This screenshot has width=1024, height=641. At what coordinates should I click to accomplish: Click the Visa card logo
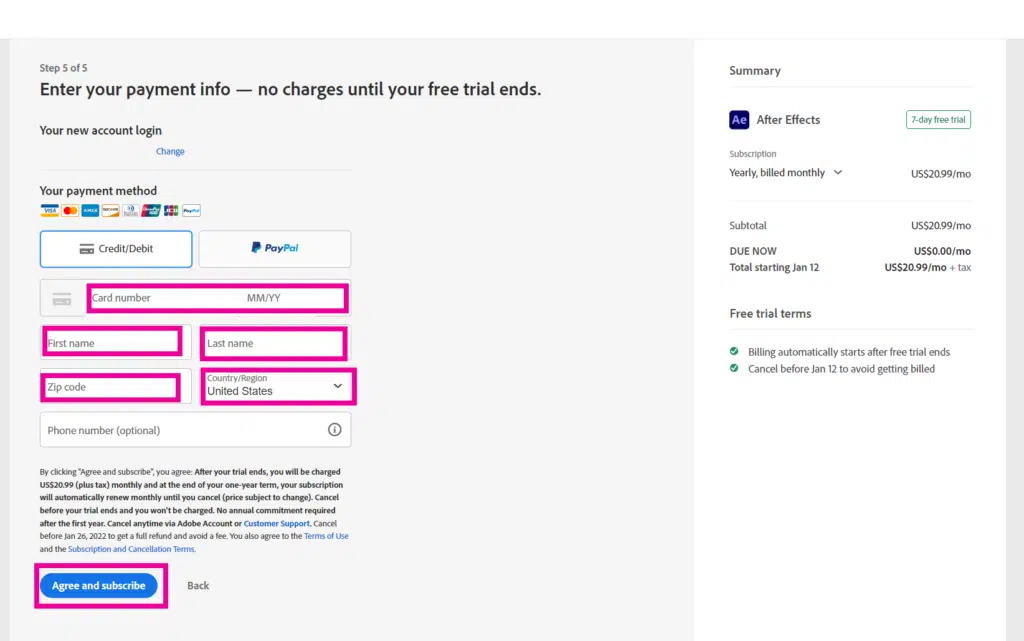pyautogui.click(x=49, y=211)
